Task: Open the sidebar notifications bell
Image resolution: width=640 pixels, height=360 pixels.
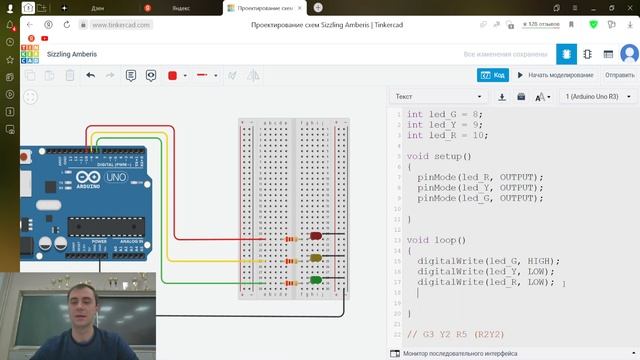Action: tap(10, 25)
